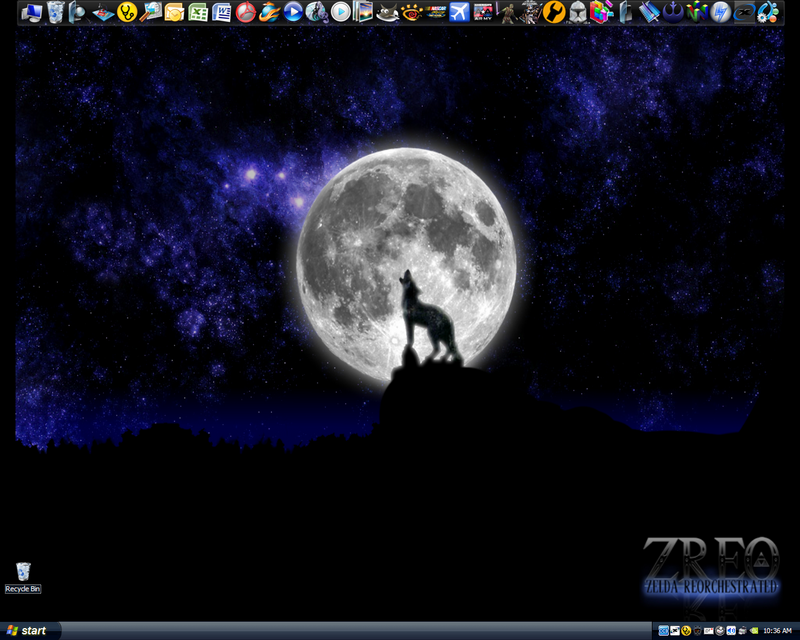This screenshot has width=800, height=640.
Task: Launch Microsoft Word from the dock
Action: pos(221,12)
